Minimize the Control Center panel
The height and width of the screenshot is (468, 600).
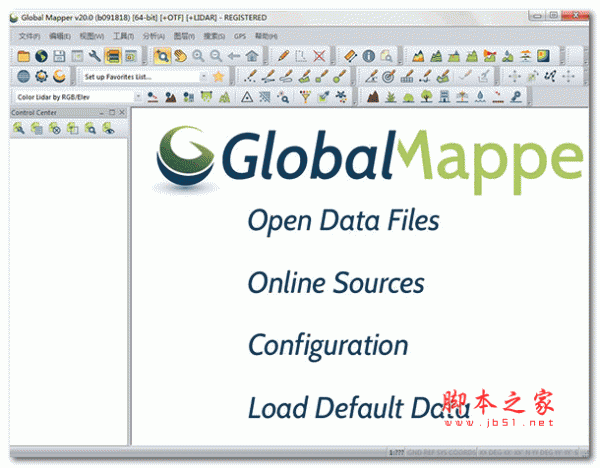(x=102, y=113)
